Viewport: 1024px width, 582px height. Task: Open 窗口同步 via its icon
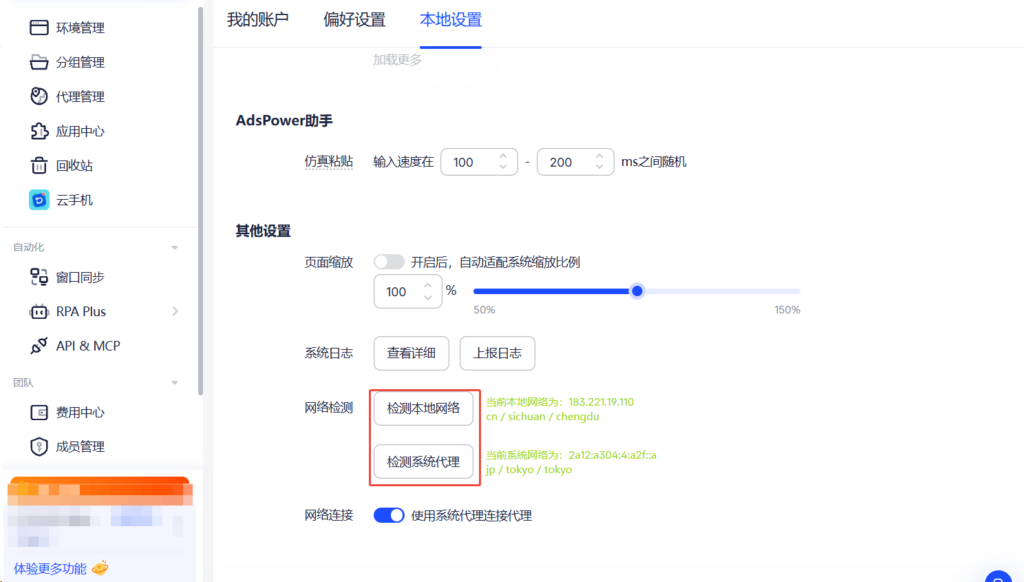(x=39, y=277)
